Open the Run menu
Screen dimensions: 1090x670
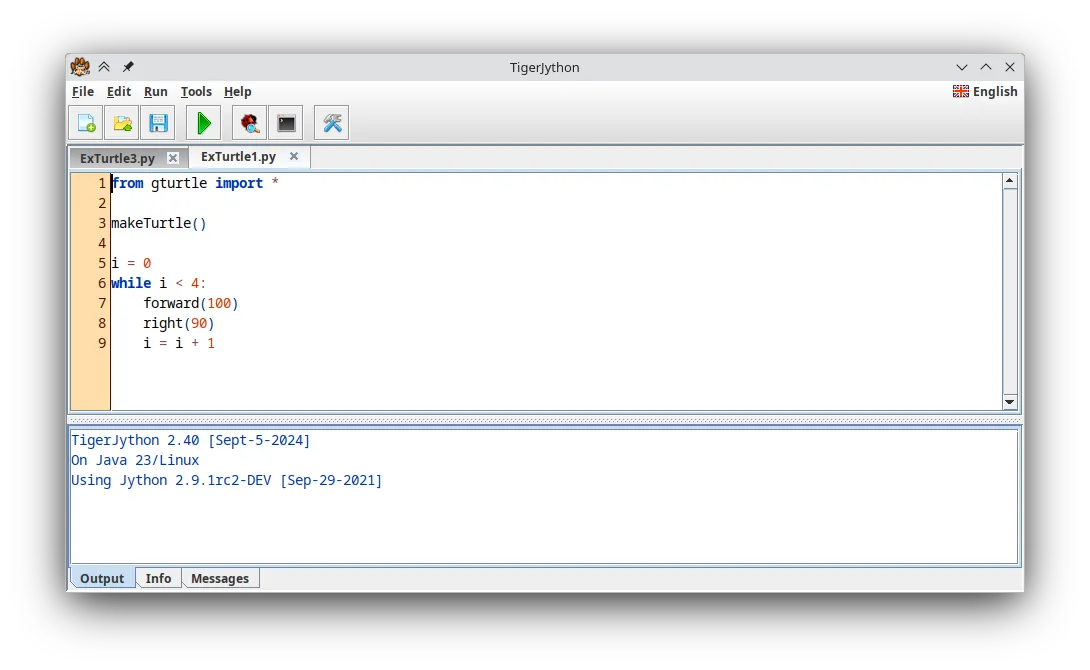(155, 91)
